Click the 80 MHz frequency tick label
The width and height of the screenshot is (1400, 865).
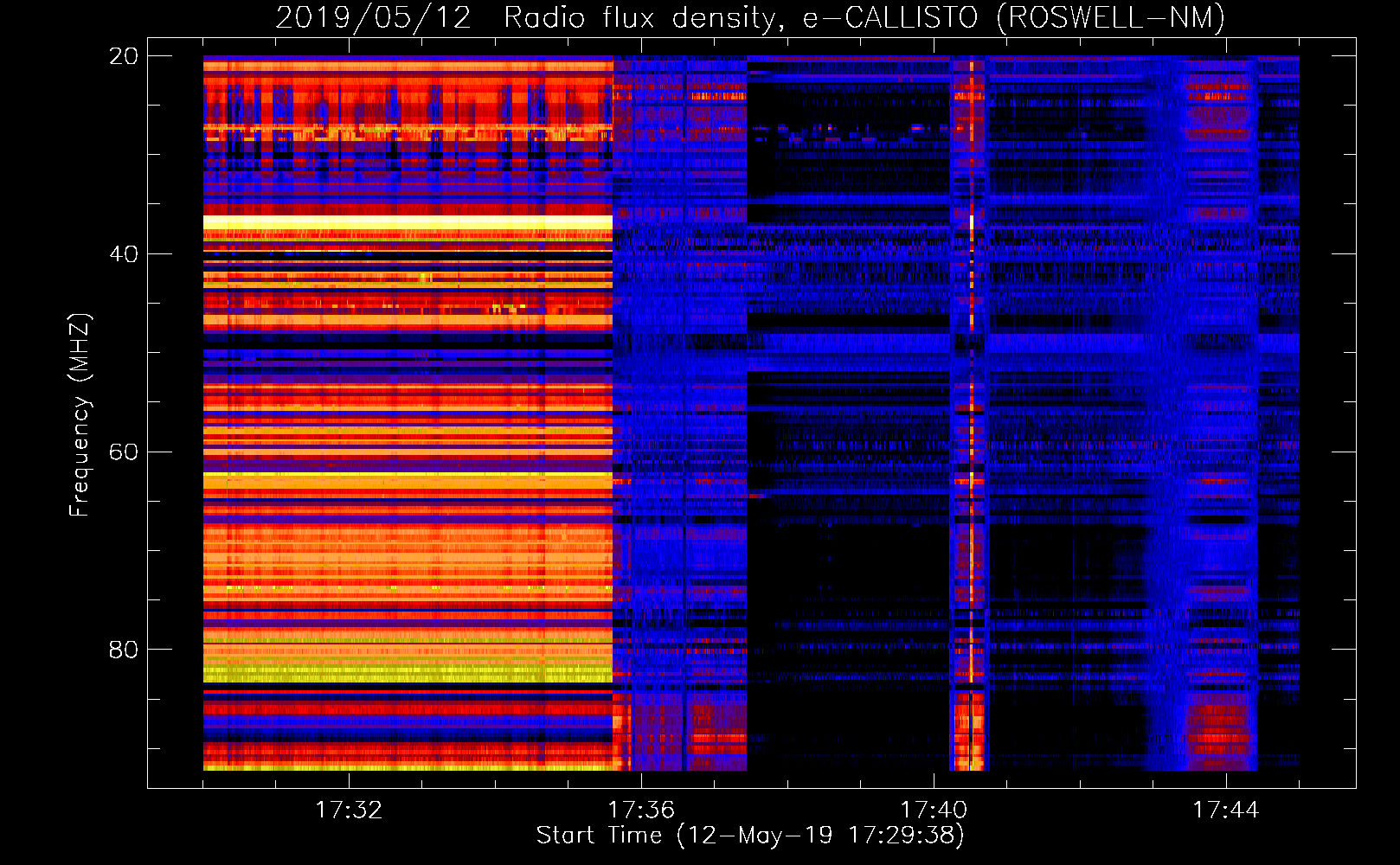123,650
